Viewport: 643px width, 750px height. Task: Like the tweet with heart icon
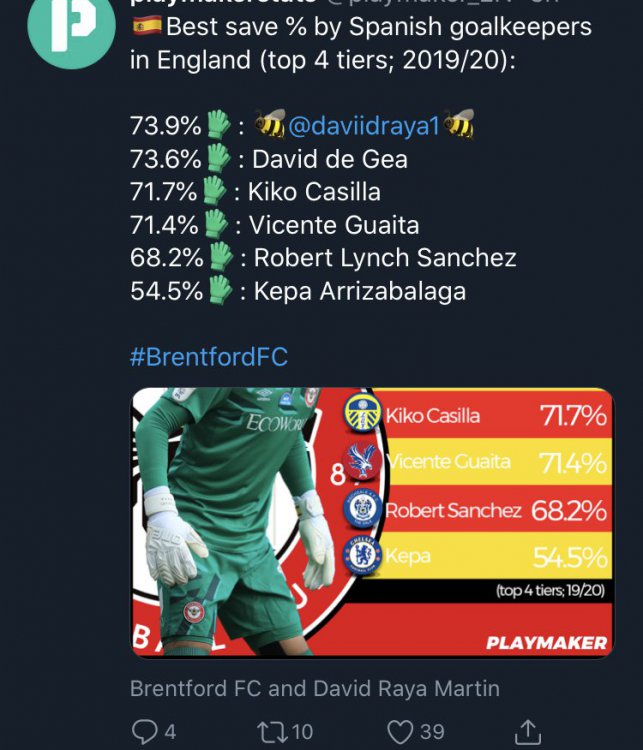pyautogui.click(x=401, y=731)
